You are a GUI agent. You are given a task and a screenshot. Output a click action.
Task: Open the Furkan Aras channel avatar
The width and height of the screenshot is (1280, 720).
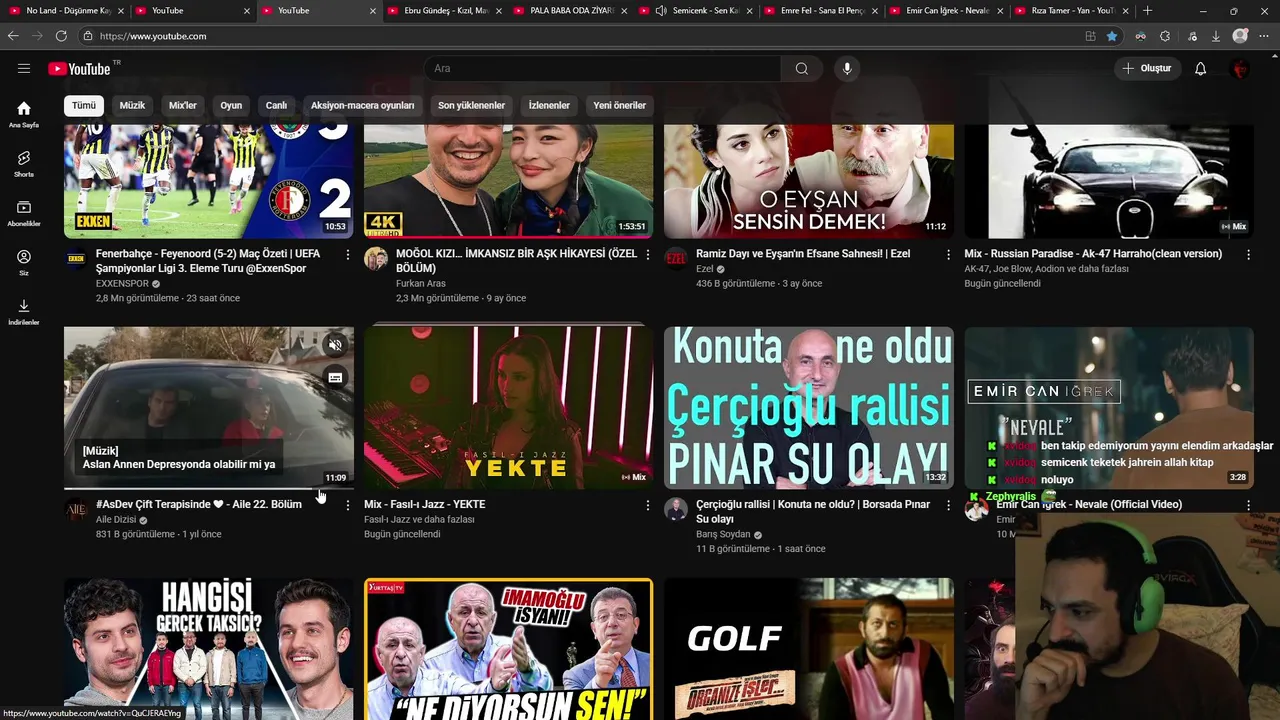[376, 259]
